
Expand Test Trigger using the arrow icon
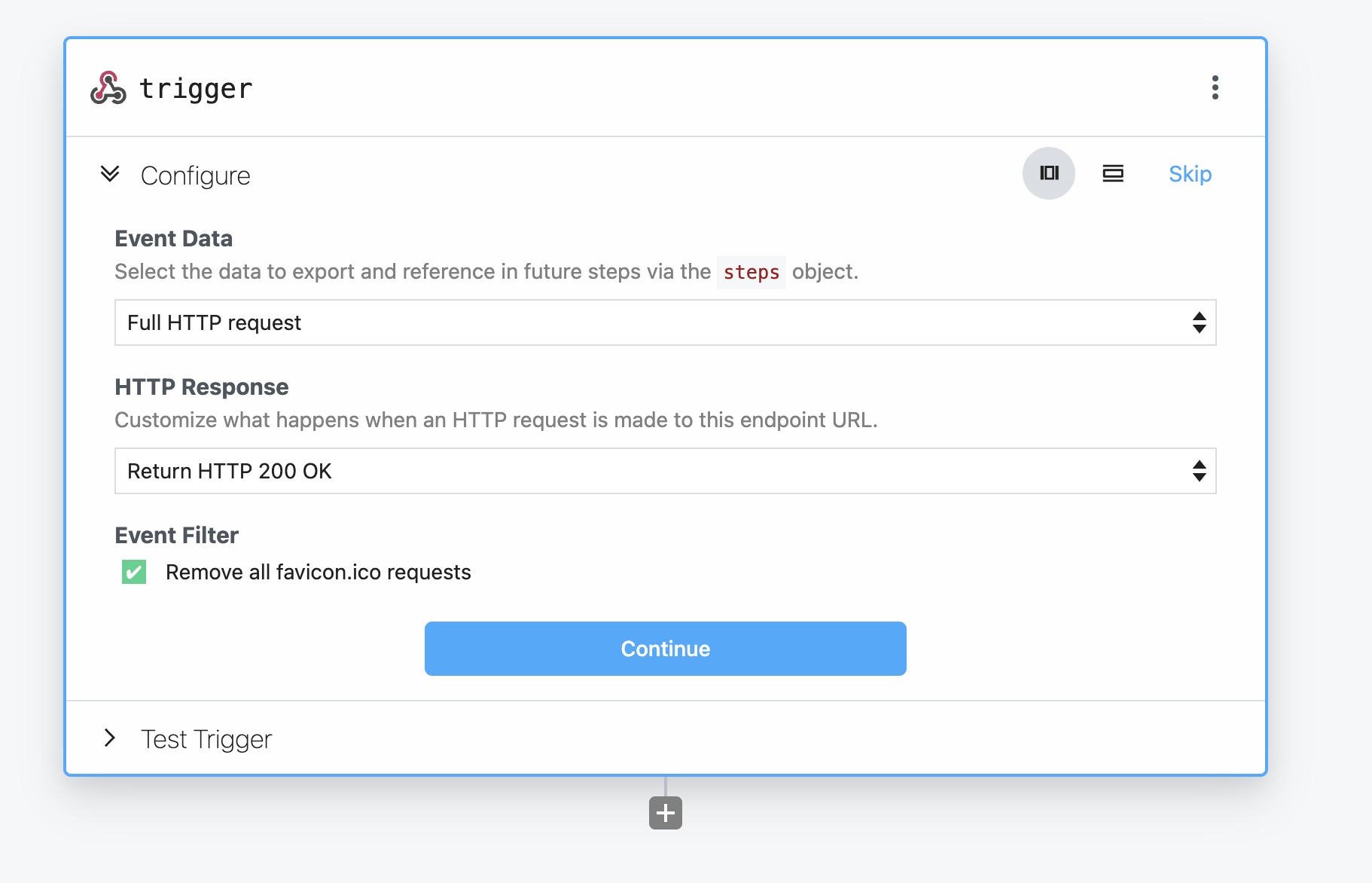tap(110, 738)
